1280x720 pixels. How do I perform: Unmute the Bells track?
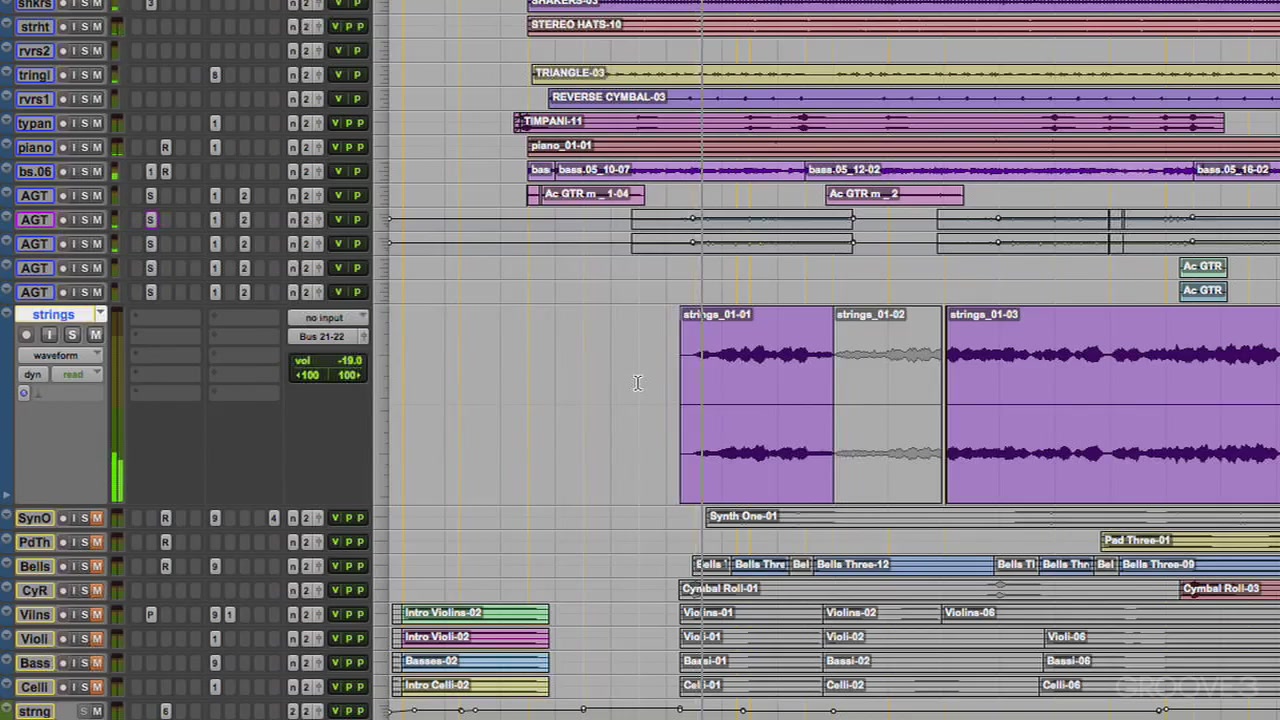pos(97,566)
